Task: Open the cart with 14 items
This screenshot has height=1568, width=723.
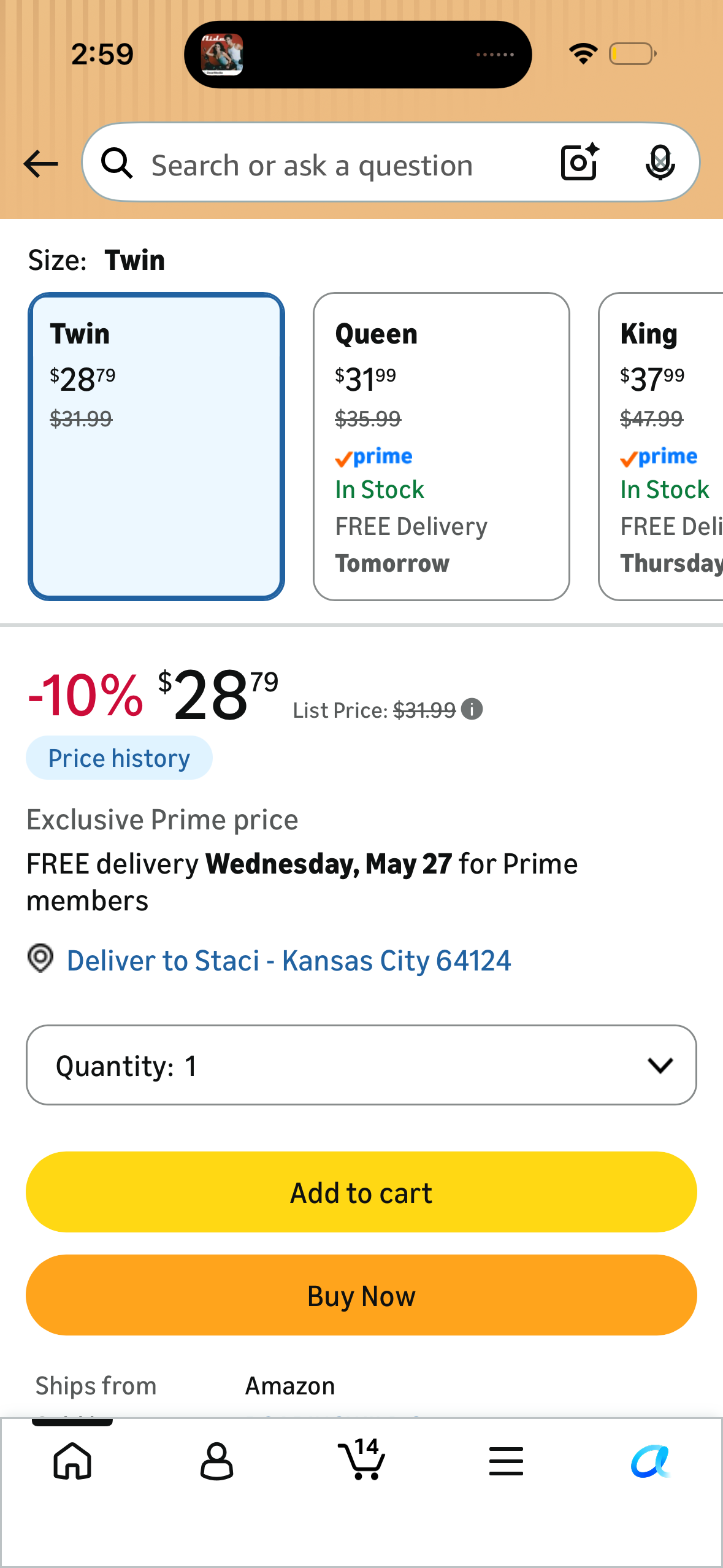Action: click(361, 1459)
